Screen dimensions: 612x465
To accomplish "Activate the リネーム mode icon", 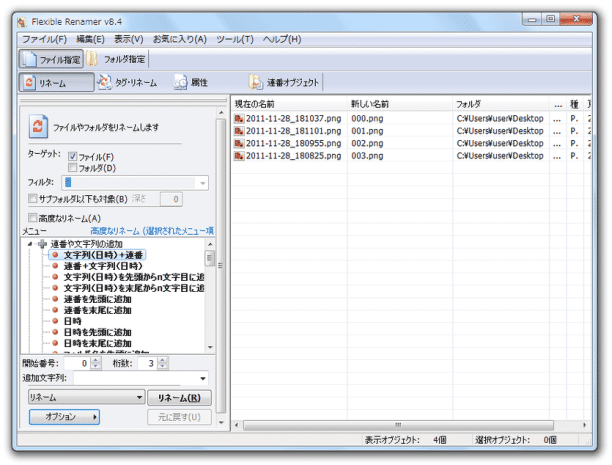I will 29,82.
